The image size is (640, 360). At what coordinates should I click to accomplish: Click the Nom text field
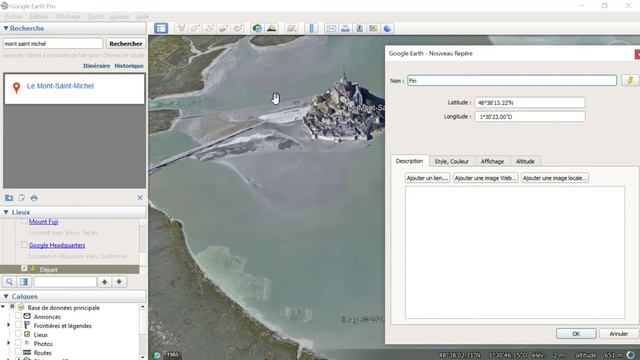click(x=512, y=81)
